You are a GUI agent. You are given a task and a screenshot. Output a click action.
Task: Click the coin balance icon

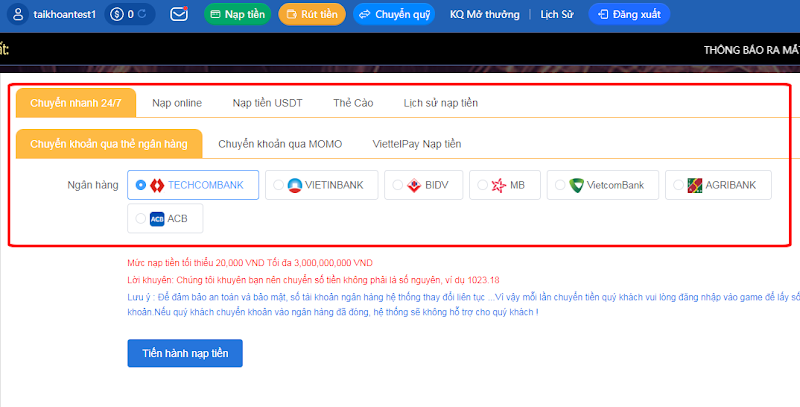click(117, 14)
